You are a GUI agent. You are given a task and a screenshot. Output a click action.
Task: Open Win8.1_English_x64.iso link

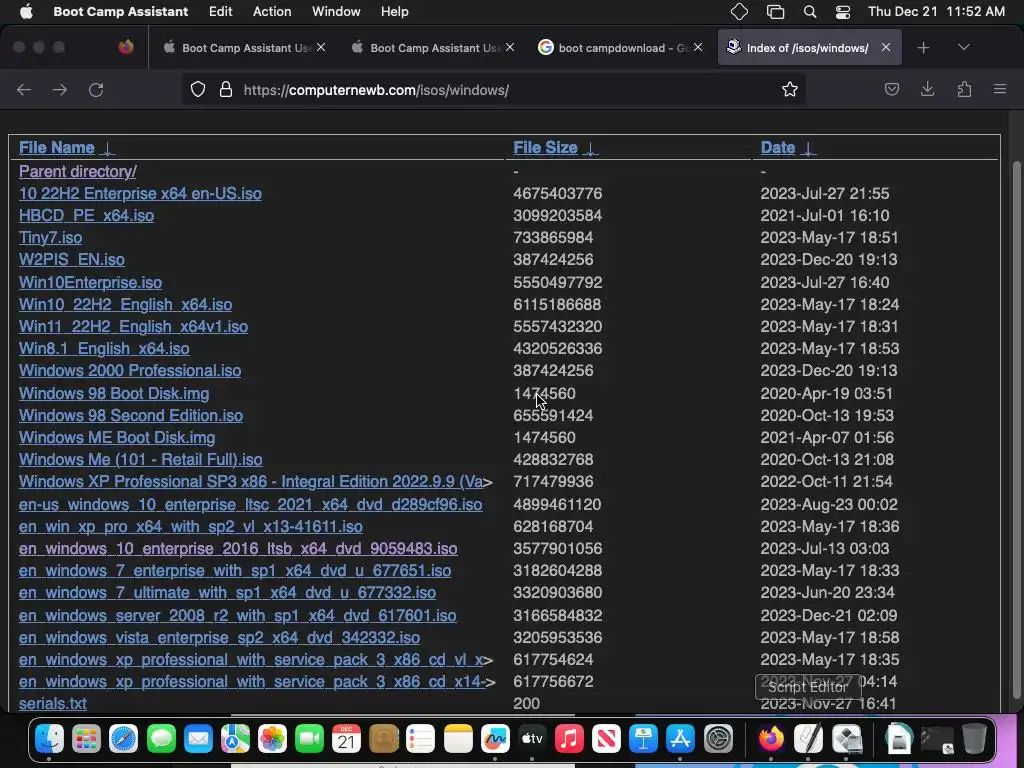pyautogui.click(x=104, y=348)
